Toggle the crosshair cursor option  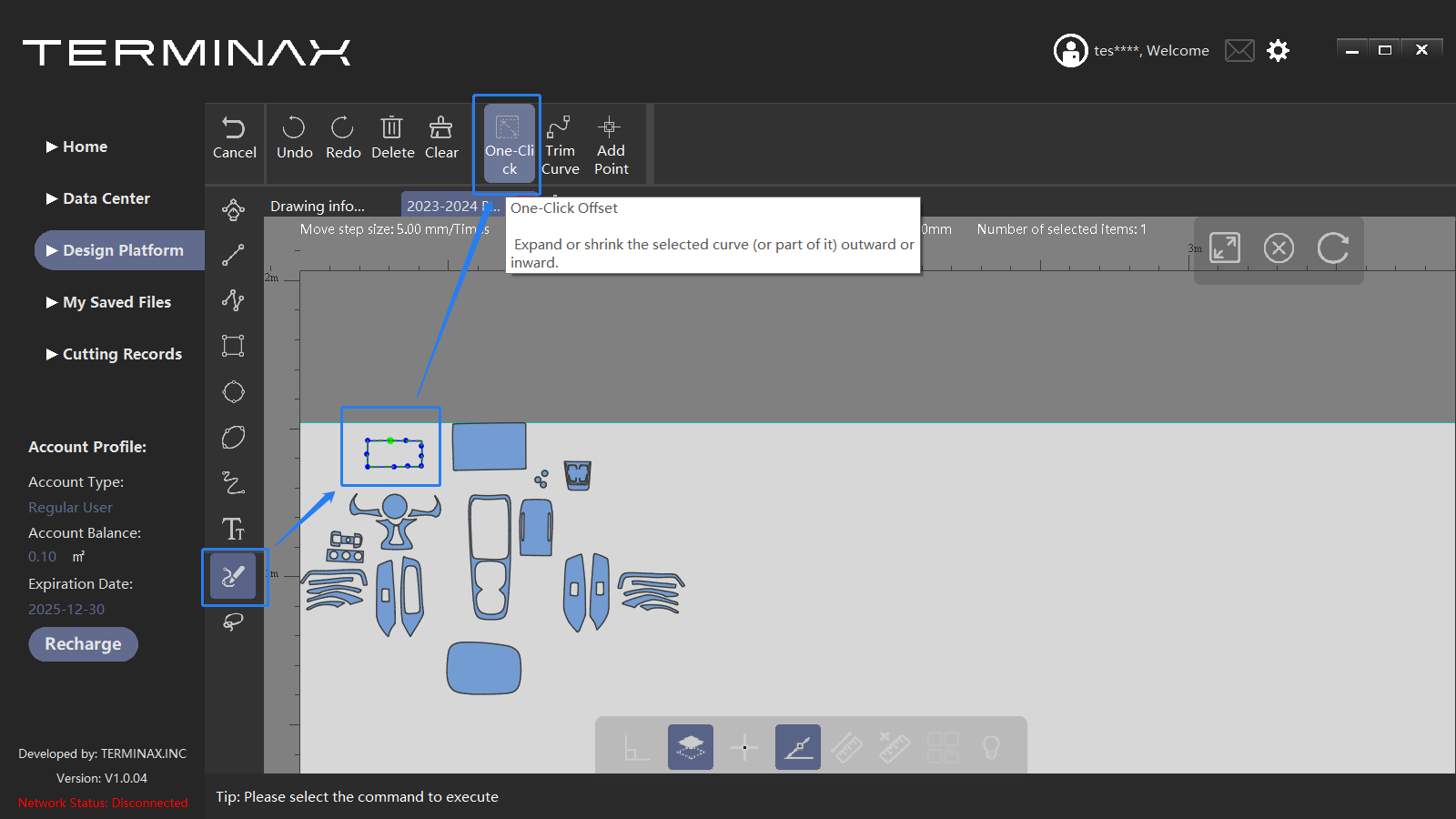[x=744, y=747]
